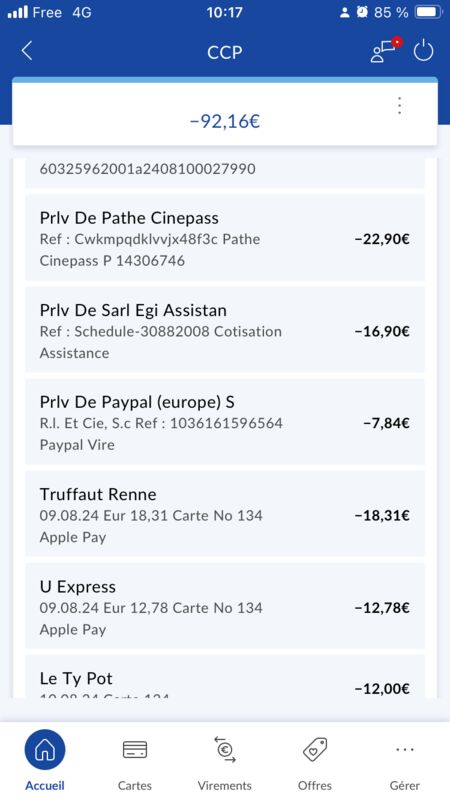Tap the power logout icon
450x800 pixels.
[x=423, y=51]
